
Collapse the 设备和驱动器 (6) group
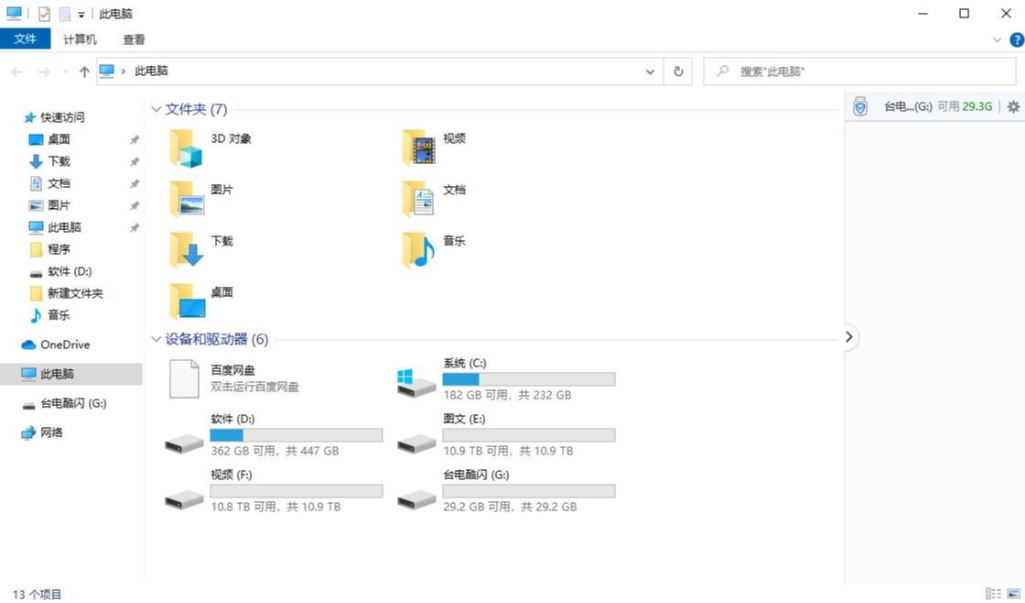coord(156,340)
